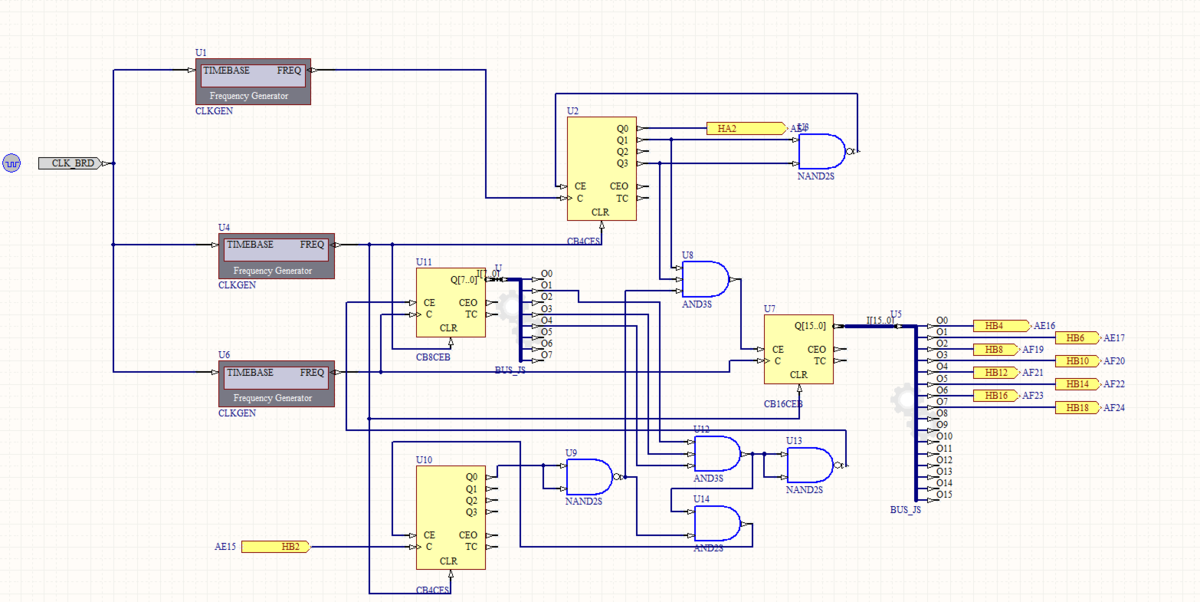Image resolution: width=1200 pixels, height=602 pixels.
Task: Click the U7 CB16CEB counter
Action: pos(798,349)
